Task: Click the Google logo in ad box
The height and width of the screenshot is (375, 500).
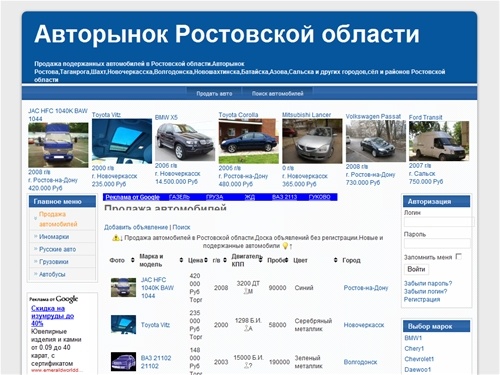Action: click(67, 299)
